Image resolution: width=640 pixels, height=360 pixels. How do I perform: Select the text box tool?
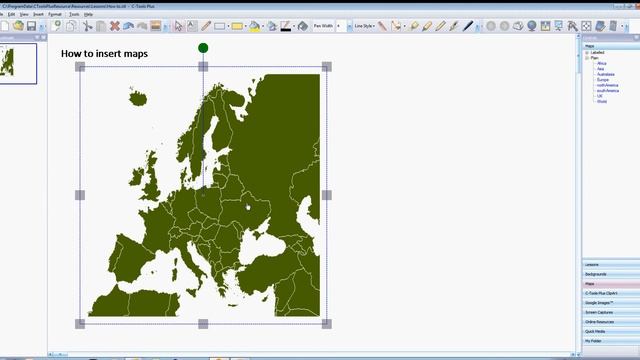tap(192, 26)
